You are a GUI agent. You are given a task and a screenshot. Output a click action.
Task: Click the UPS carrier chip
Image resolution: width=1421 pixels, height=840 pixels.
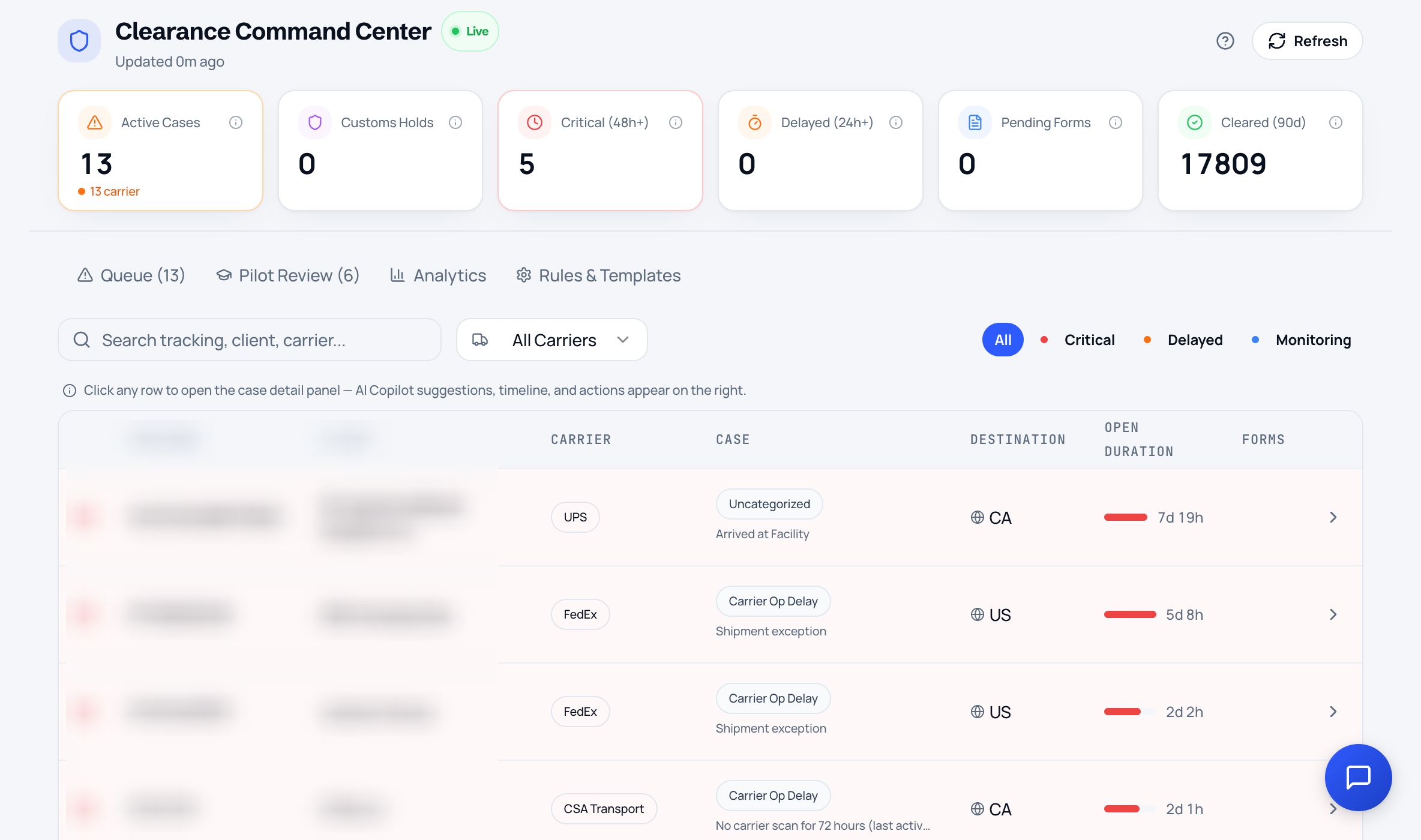click(575, 517)
